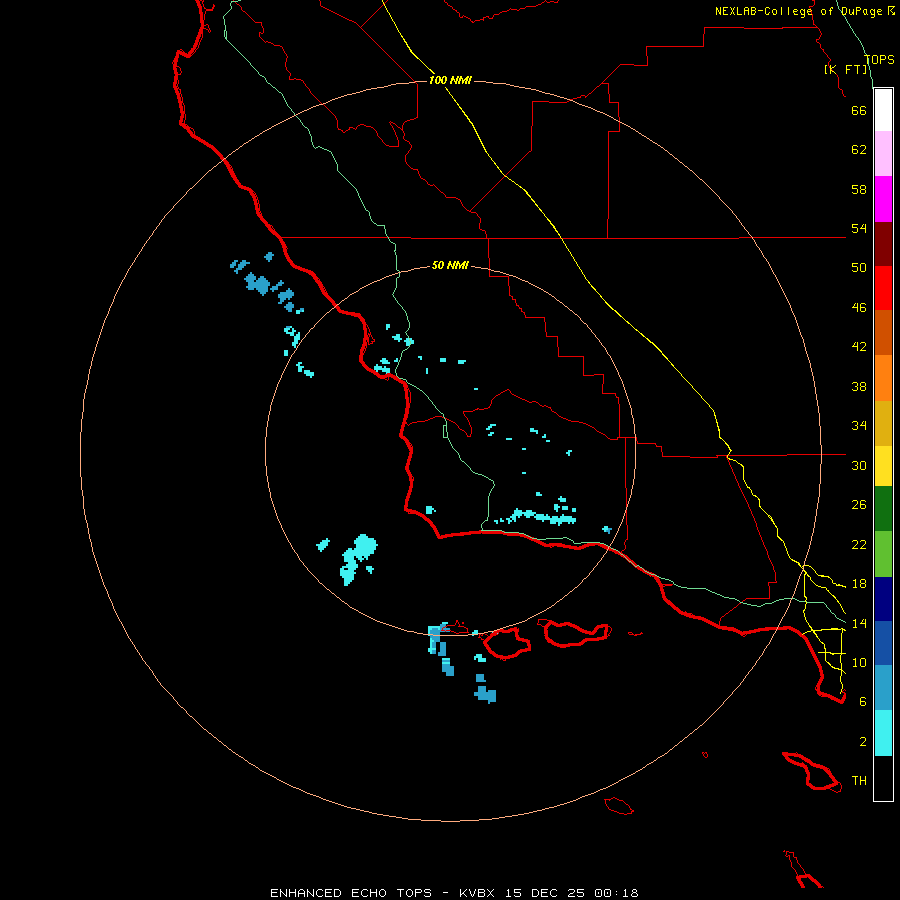This screenshot has height=900, width=900.
Task: Click the 'ENHANCED ECHO TOPS' title text
Action: [x=351, y=893]
